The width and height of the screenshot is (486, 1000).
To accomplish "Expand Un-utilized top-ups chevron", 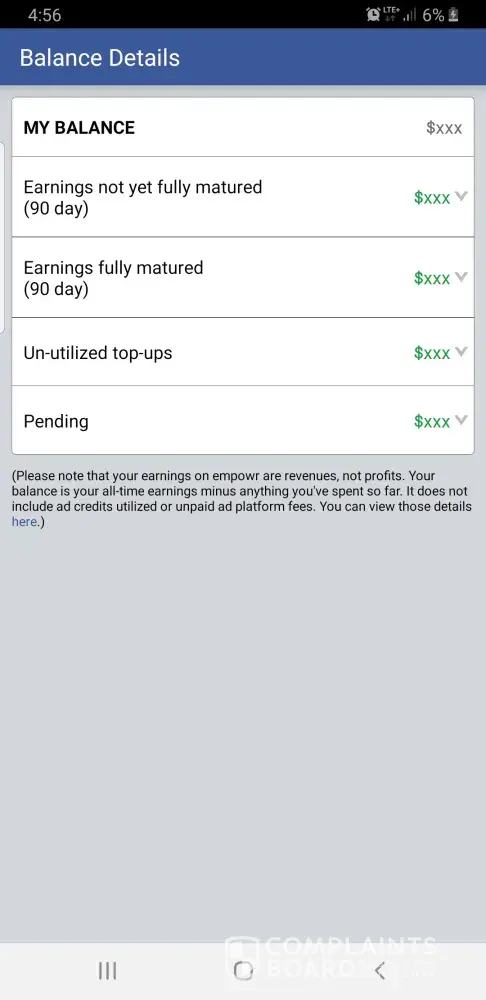I will 461,352.
